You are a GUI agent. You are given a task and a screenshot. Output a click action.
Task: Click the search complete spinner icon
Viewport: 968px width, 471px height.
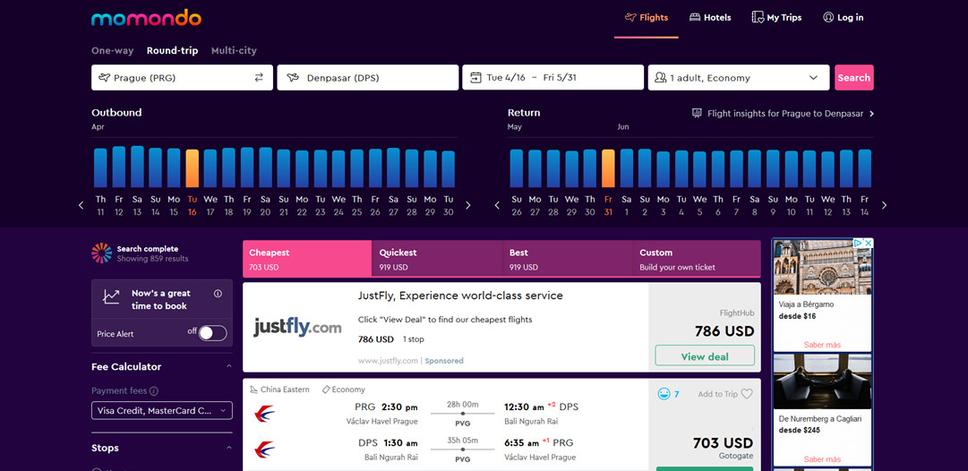coord(102,253)
